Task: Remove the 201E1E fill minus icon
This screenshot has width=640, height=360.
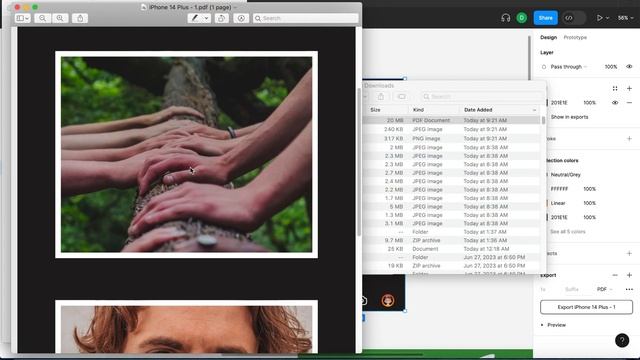Action: [629, 103]
